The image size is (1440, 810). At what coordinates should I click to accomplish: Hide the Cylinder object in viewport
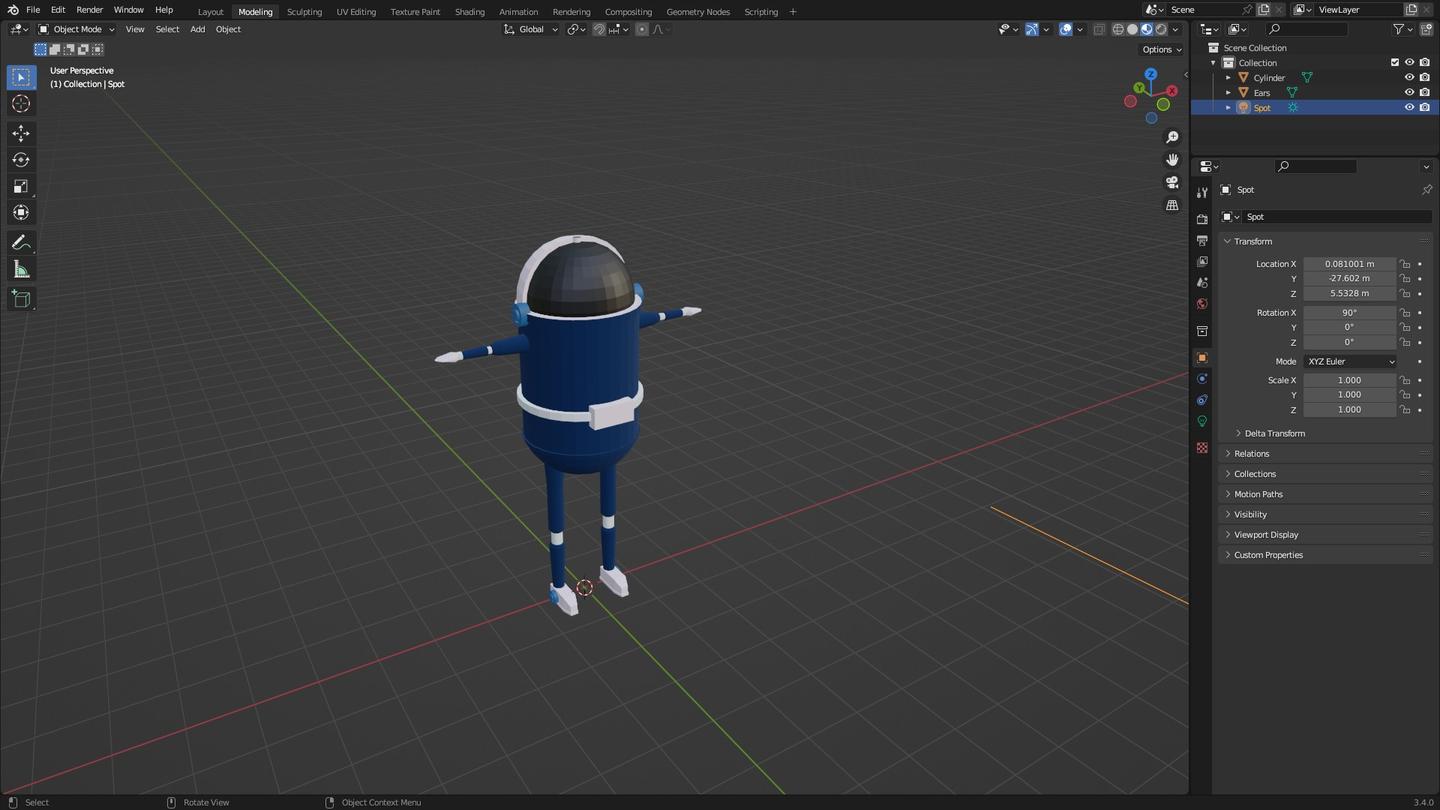tap(1409, 78)
